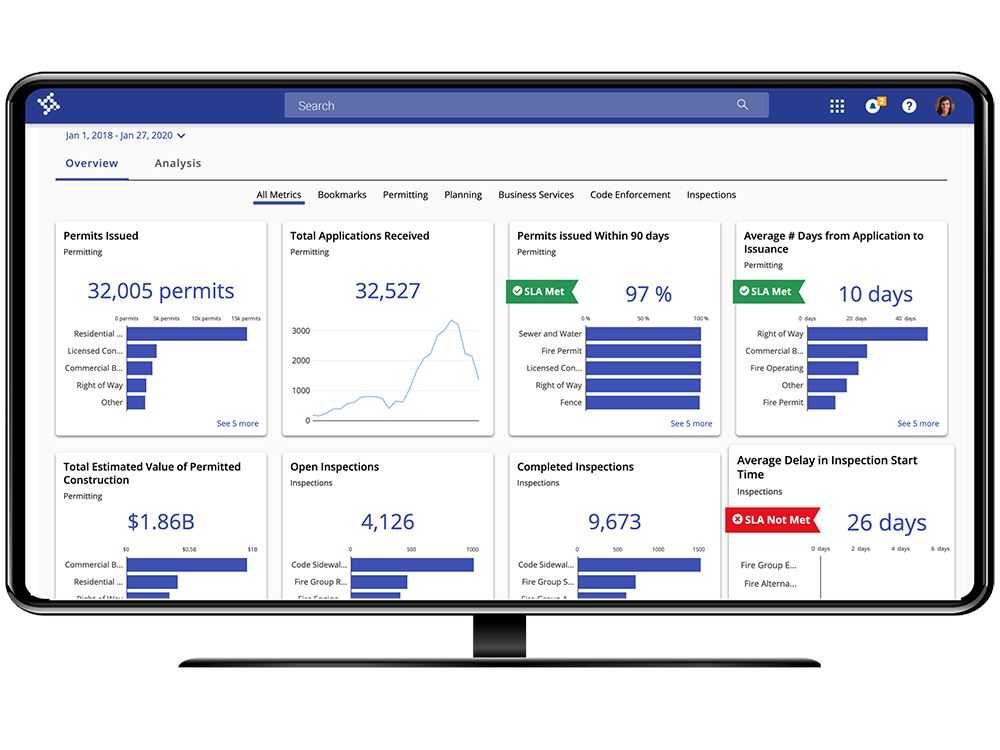The height and width of the screenshot is (750, 1000).
Task: Open the apps grid launcher
Action: coord(837,106)
